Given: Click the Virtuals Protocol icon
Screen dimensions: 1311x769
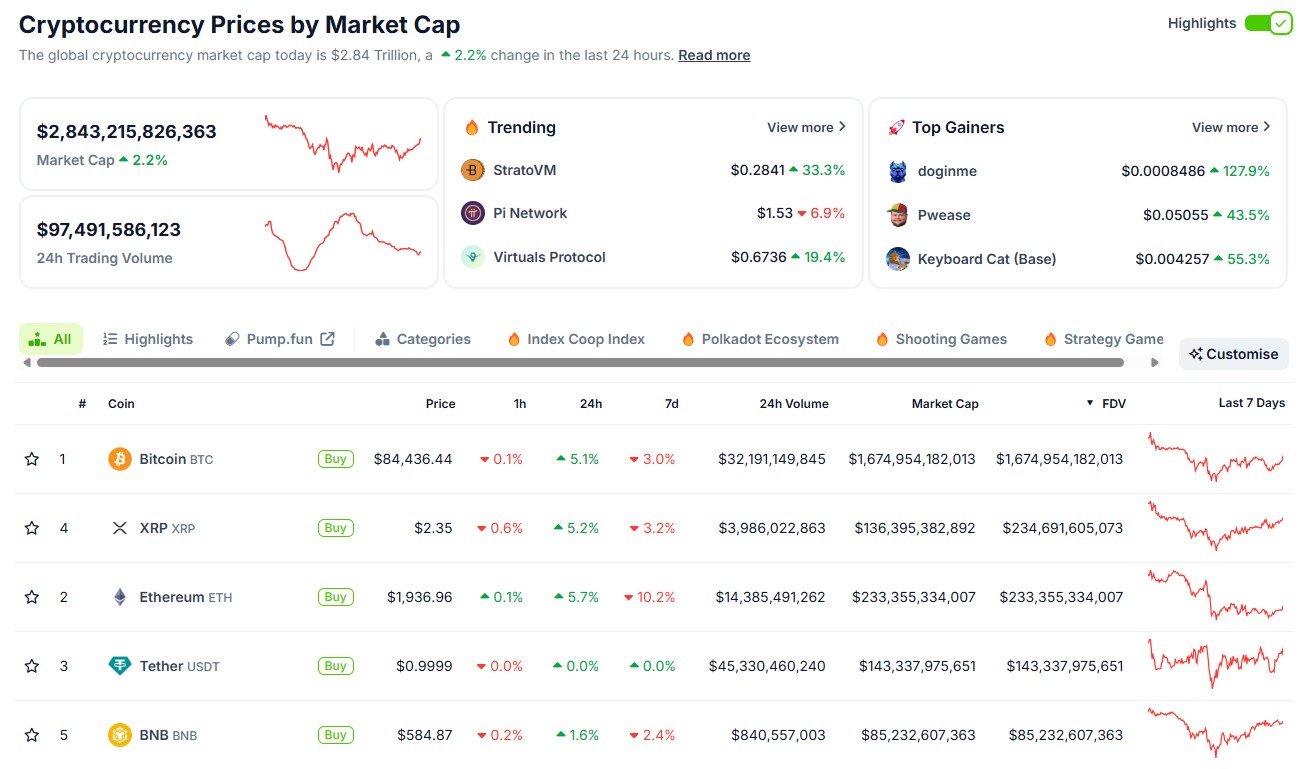Looking at the screenshot, I should pos(472,256).
